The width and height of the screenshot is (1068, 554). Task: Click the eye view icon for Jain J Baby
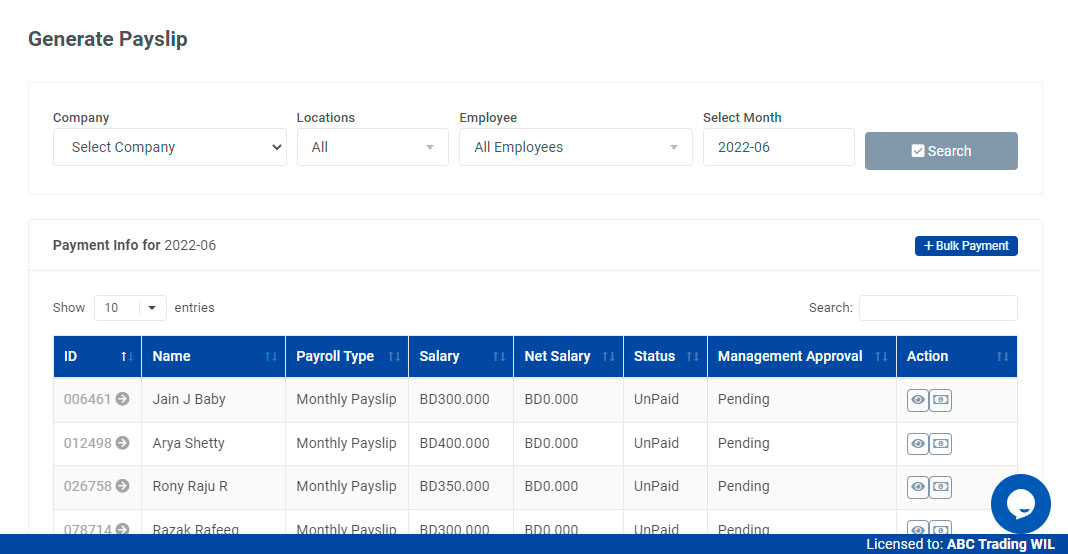tap(917, 400)
